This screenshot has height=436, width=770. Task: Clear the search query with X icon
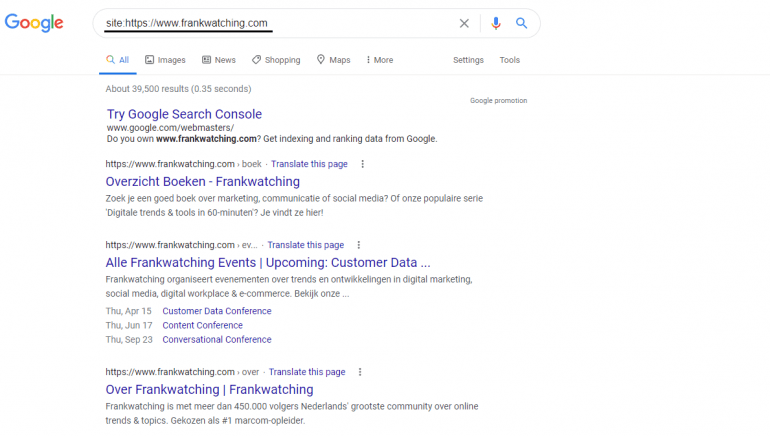[x=464, y=23]
